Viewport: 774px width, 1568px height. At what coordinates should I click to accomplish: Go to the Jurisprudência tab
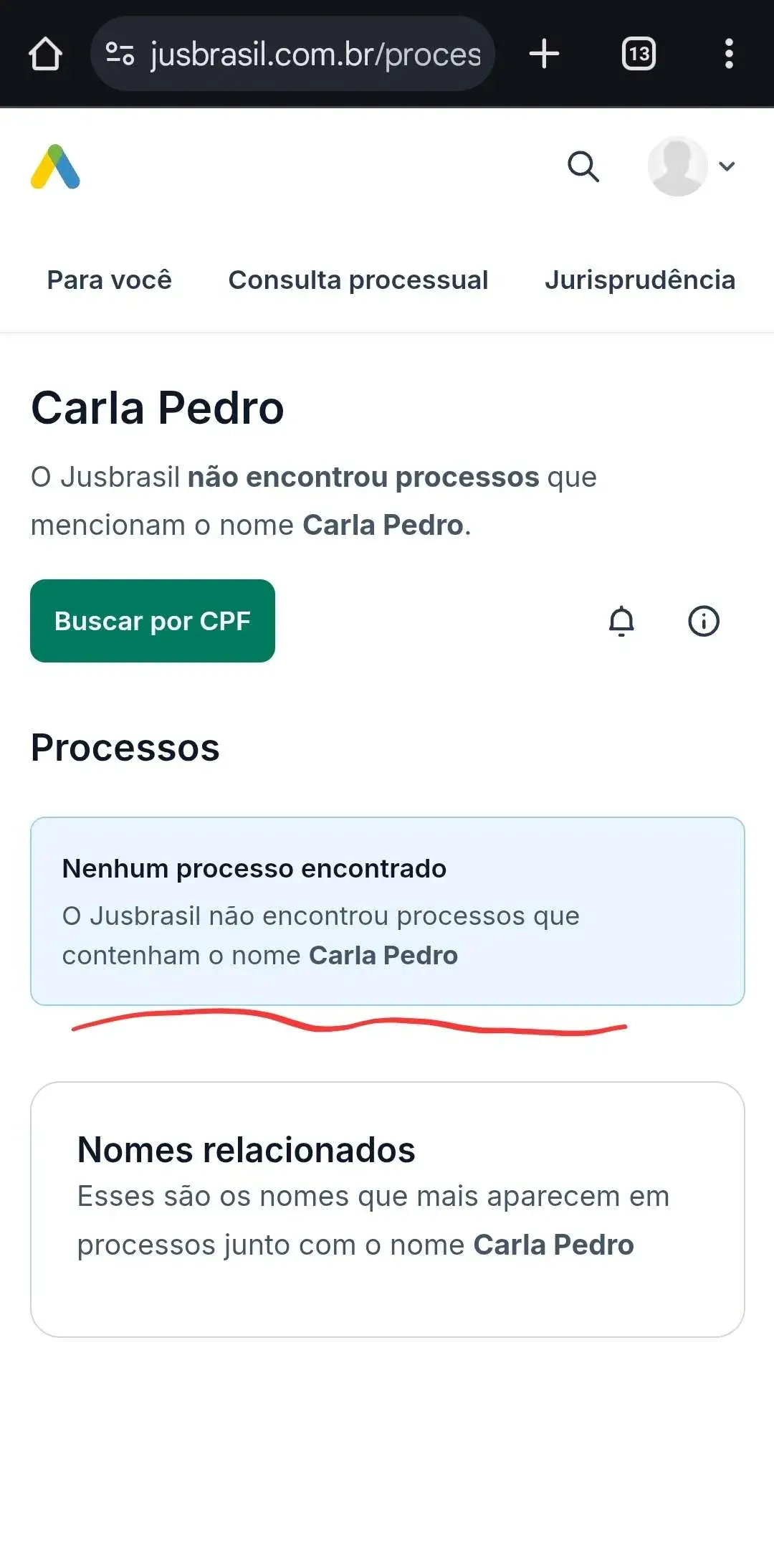click(x=640, y=280)
